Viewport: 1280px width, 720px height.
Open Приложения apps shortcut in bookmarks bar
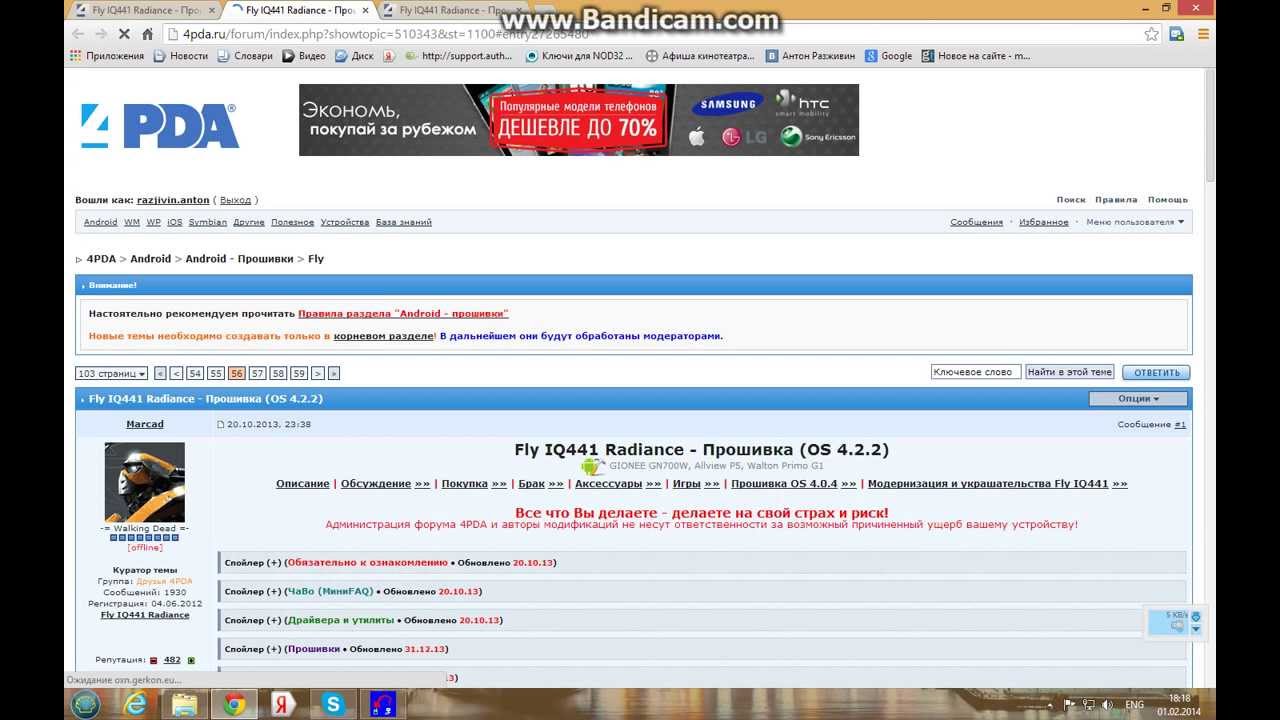click(x=107, y=56)
